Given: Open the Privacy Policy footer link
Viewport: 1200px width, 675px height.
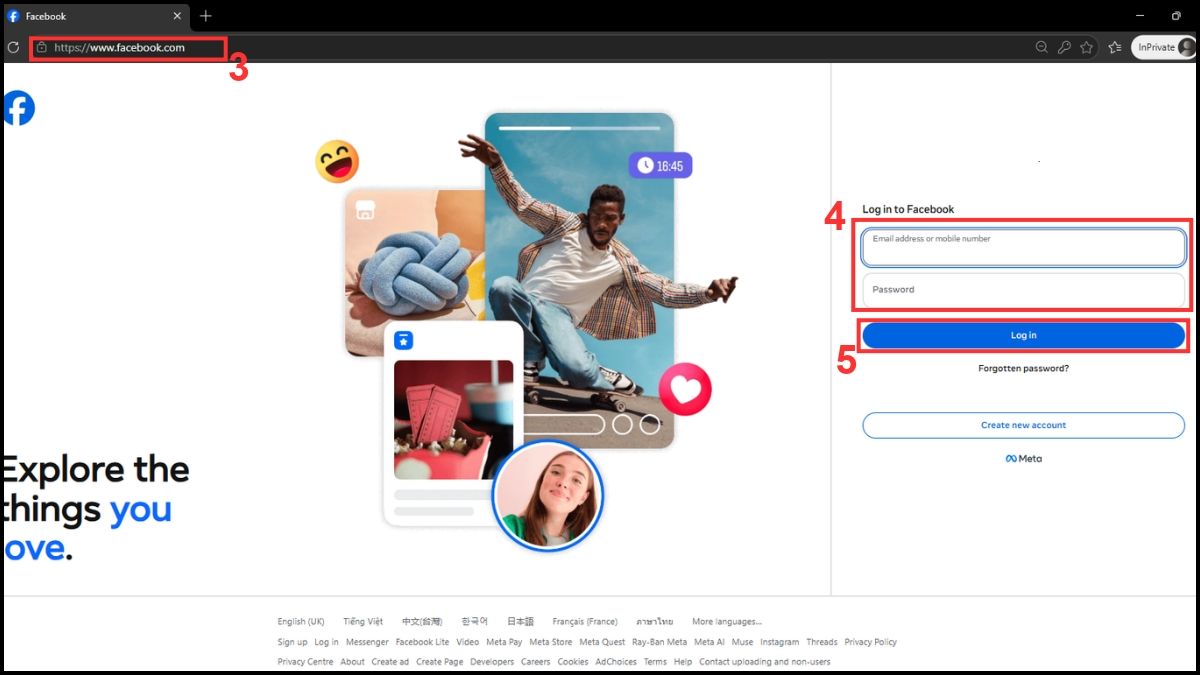Looking at the screenshot, I should coord(871,642).
